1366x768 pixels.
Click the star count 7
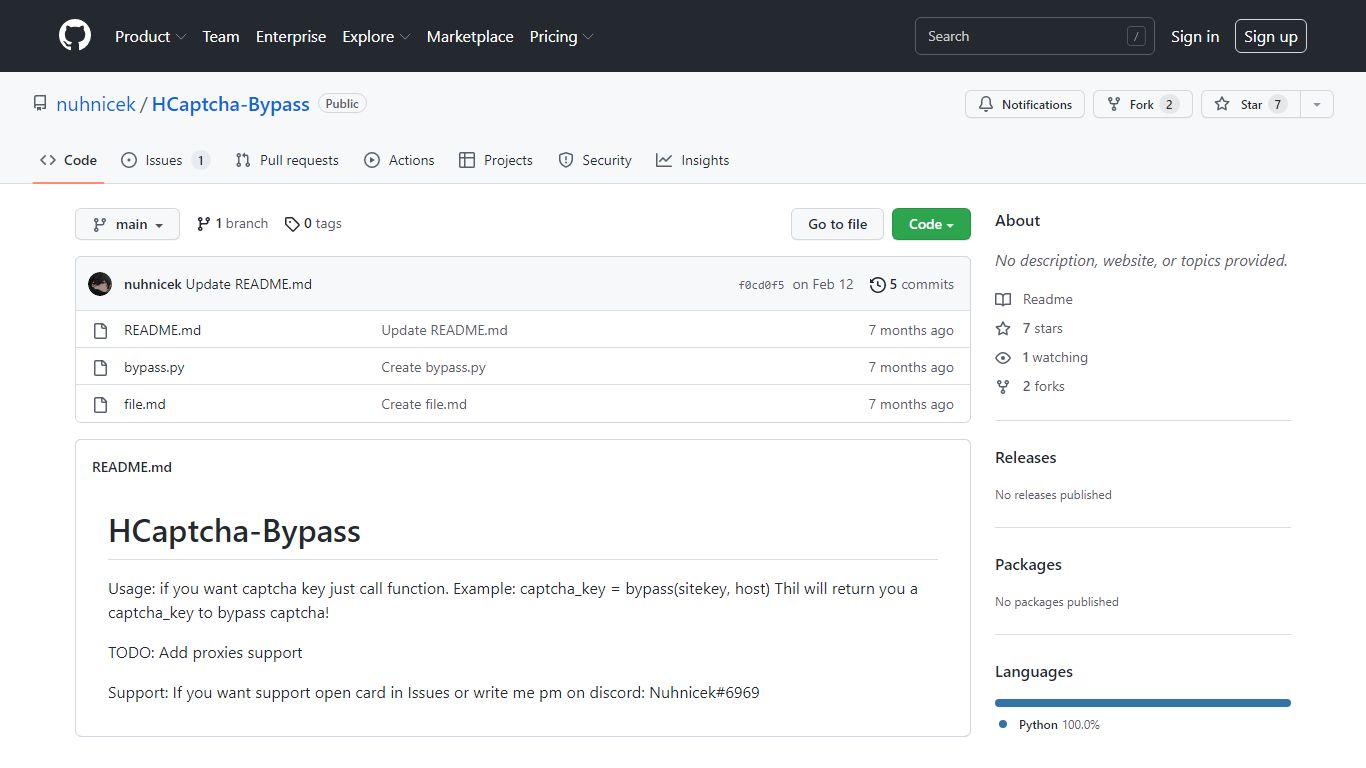(1277, 104)
